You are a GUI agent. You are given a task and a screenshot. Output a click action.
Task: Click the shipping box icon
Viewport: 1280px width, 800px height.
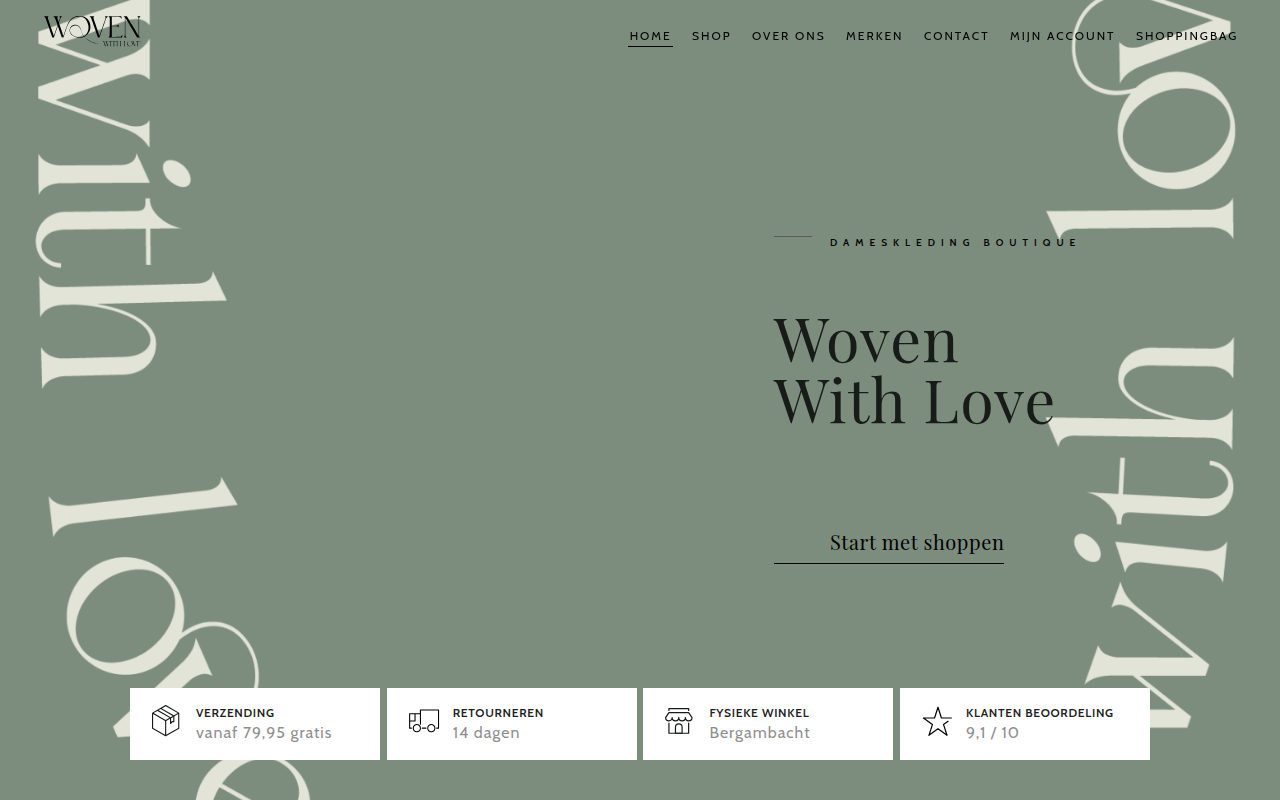pos(166,720)
